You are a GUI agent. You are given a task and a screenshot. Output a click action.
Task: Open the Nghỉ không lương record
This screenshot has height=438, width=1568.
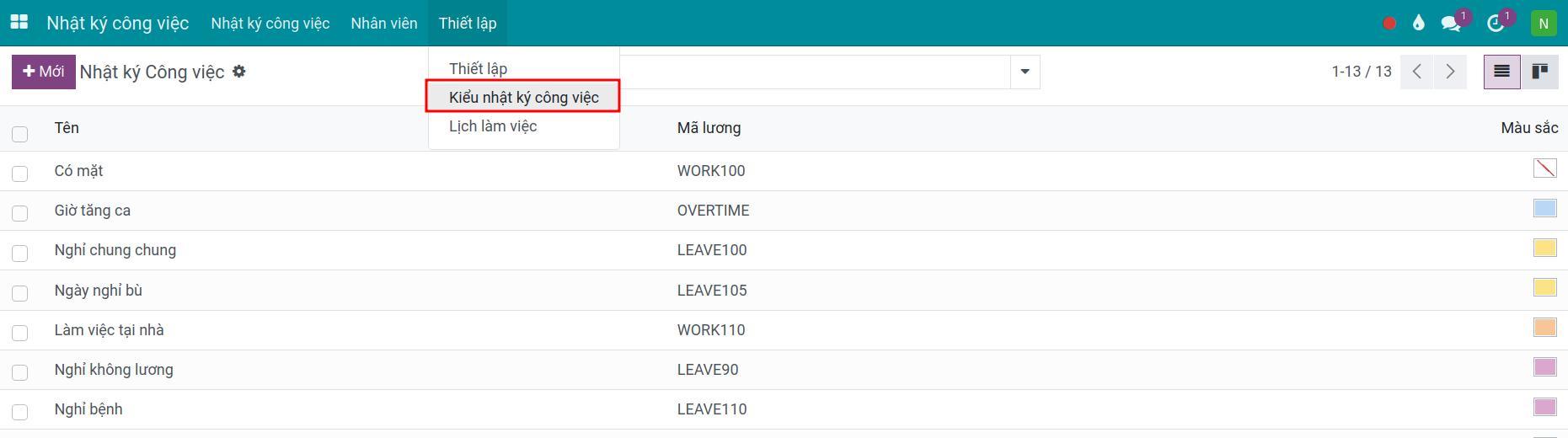click(113, 370)
